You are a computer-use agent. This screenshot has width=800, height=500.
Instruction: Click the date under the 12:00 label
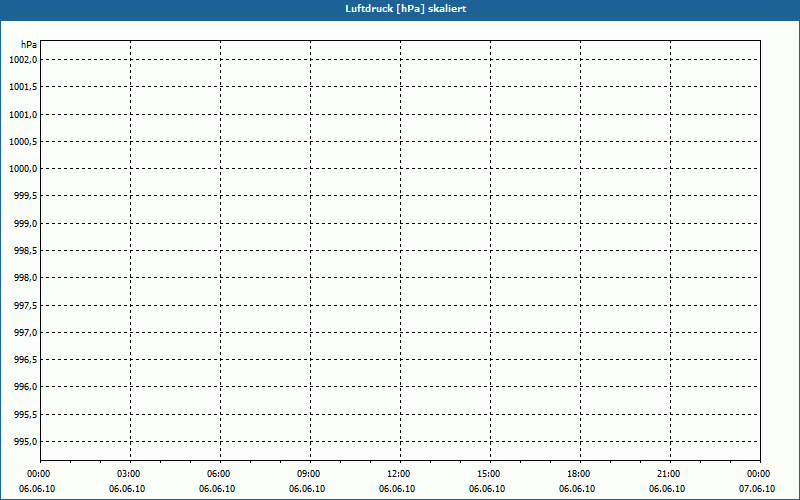click(399, 489)
